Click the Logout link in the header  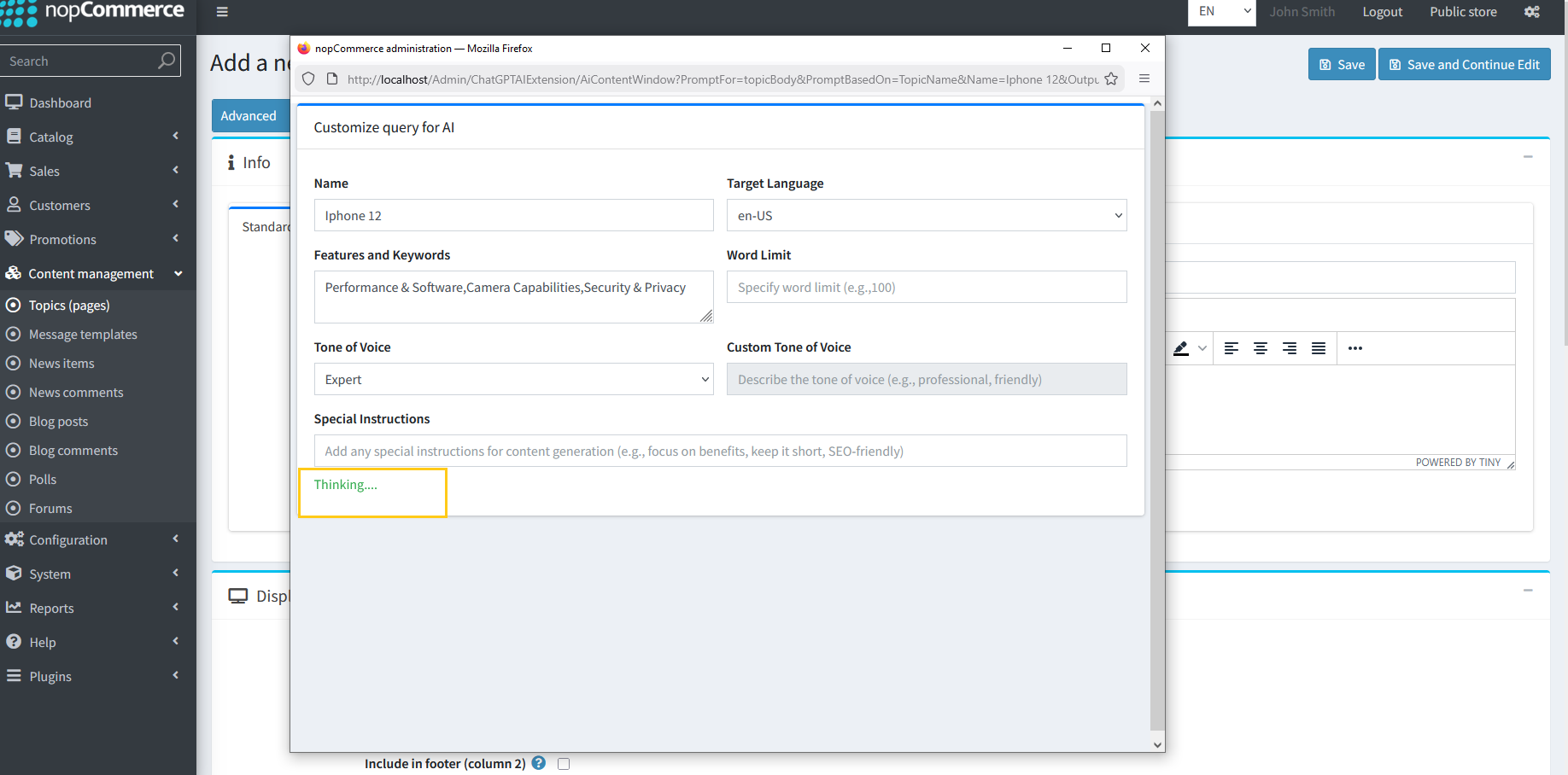(1382, 12)
